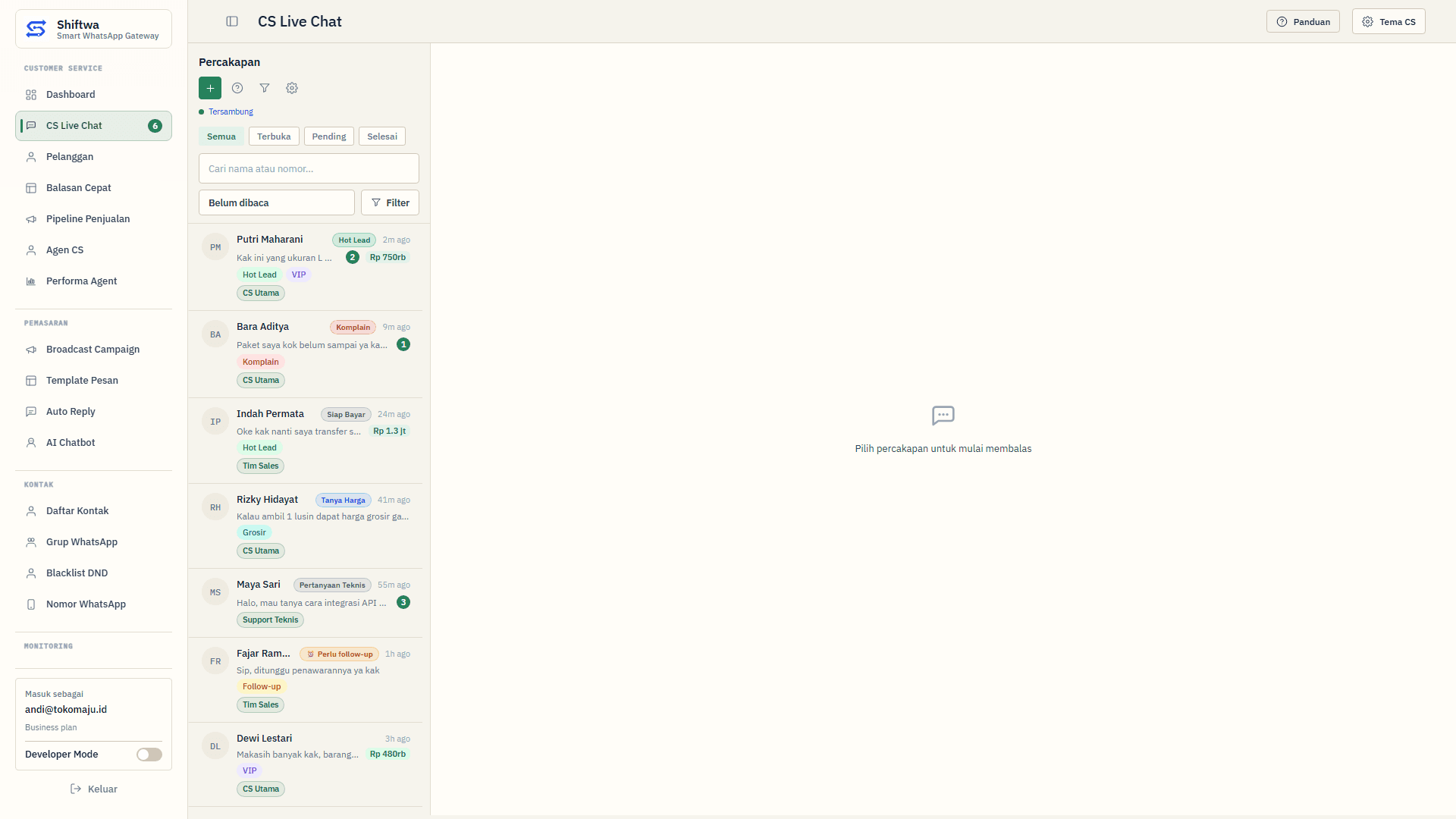Click the Rp 480rb value on Dewi
The height and width of the screenshot is (819, 1456).
click(388, 754)
